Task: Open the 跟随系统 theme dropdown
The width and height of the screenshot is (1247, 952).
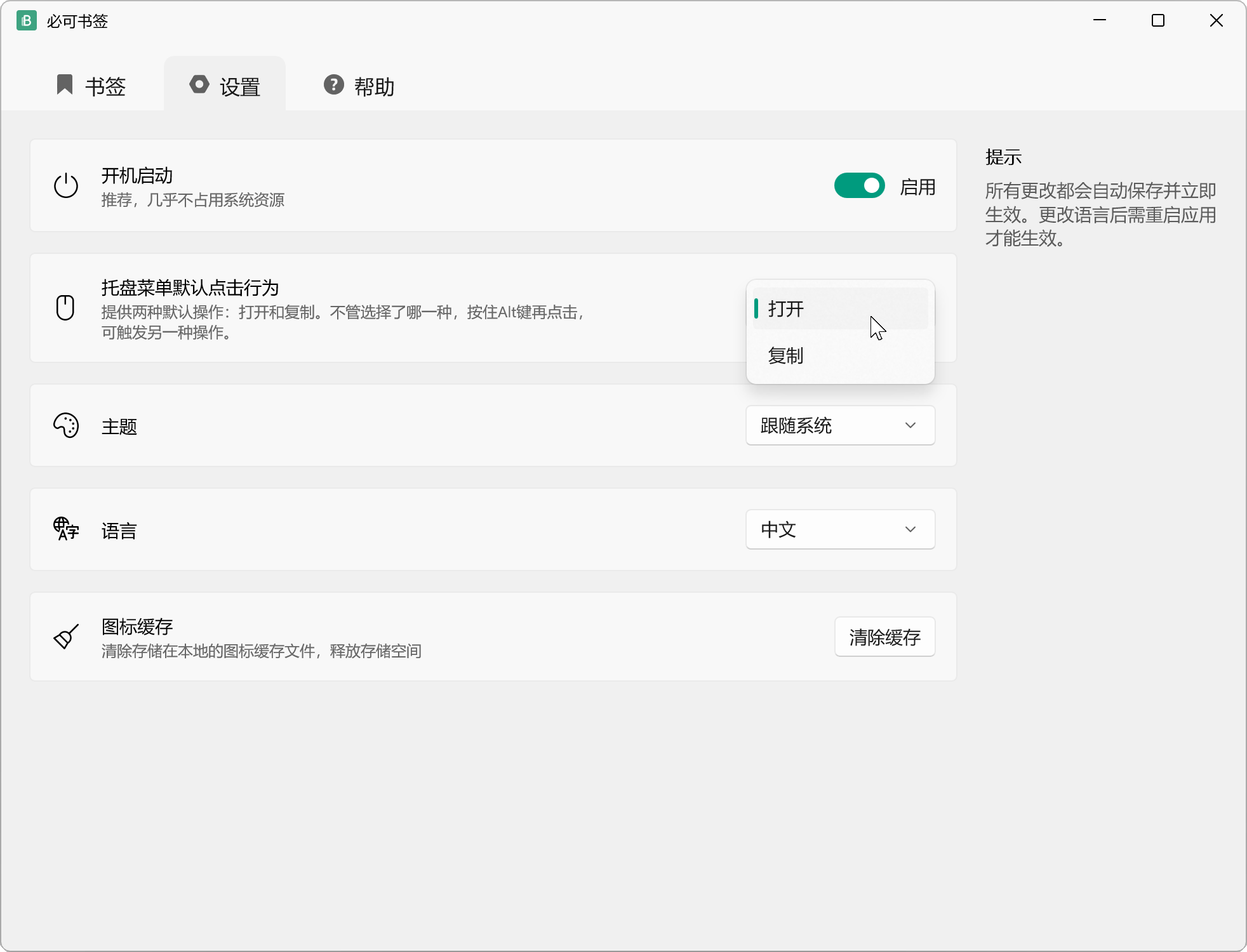Action: click(840, 425)
